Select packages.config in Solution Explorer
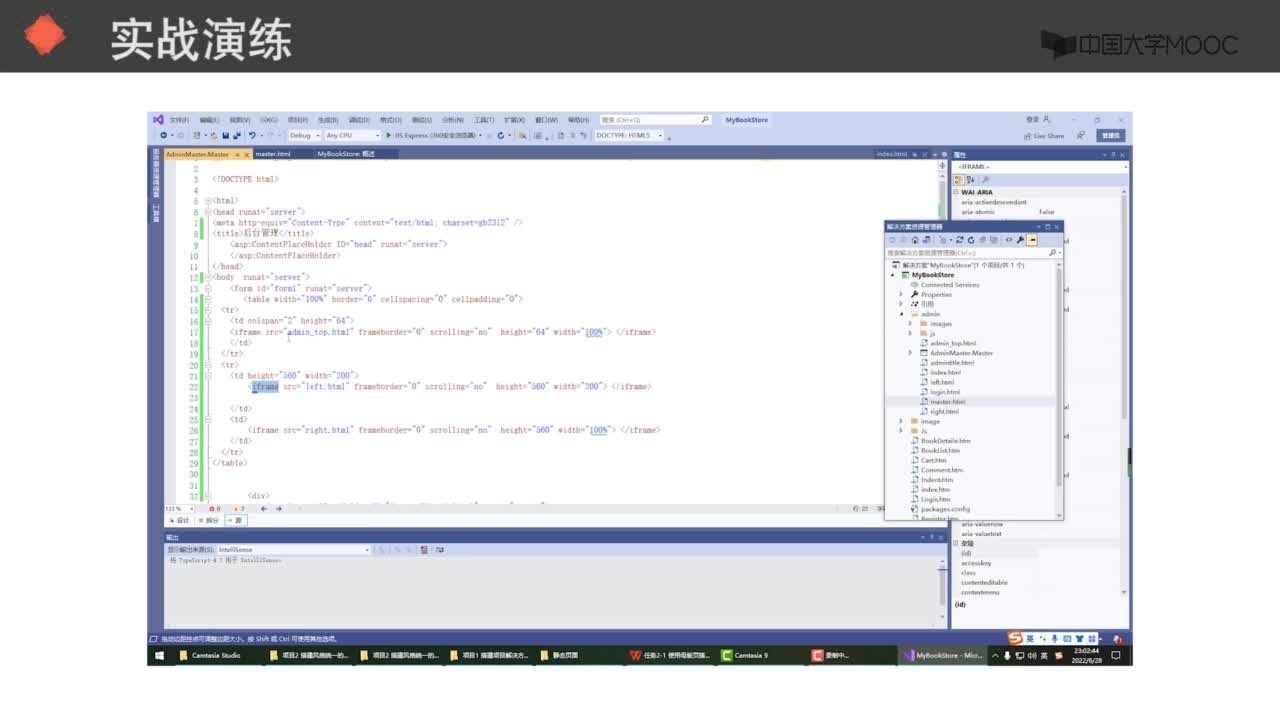Image resolution: width=1280 pixels, height=720 pixels. (x=945, y=509)
